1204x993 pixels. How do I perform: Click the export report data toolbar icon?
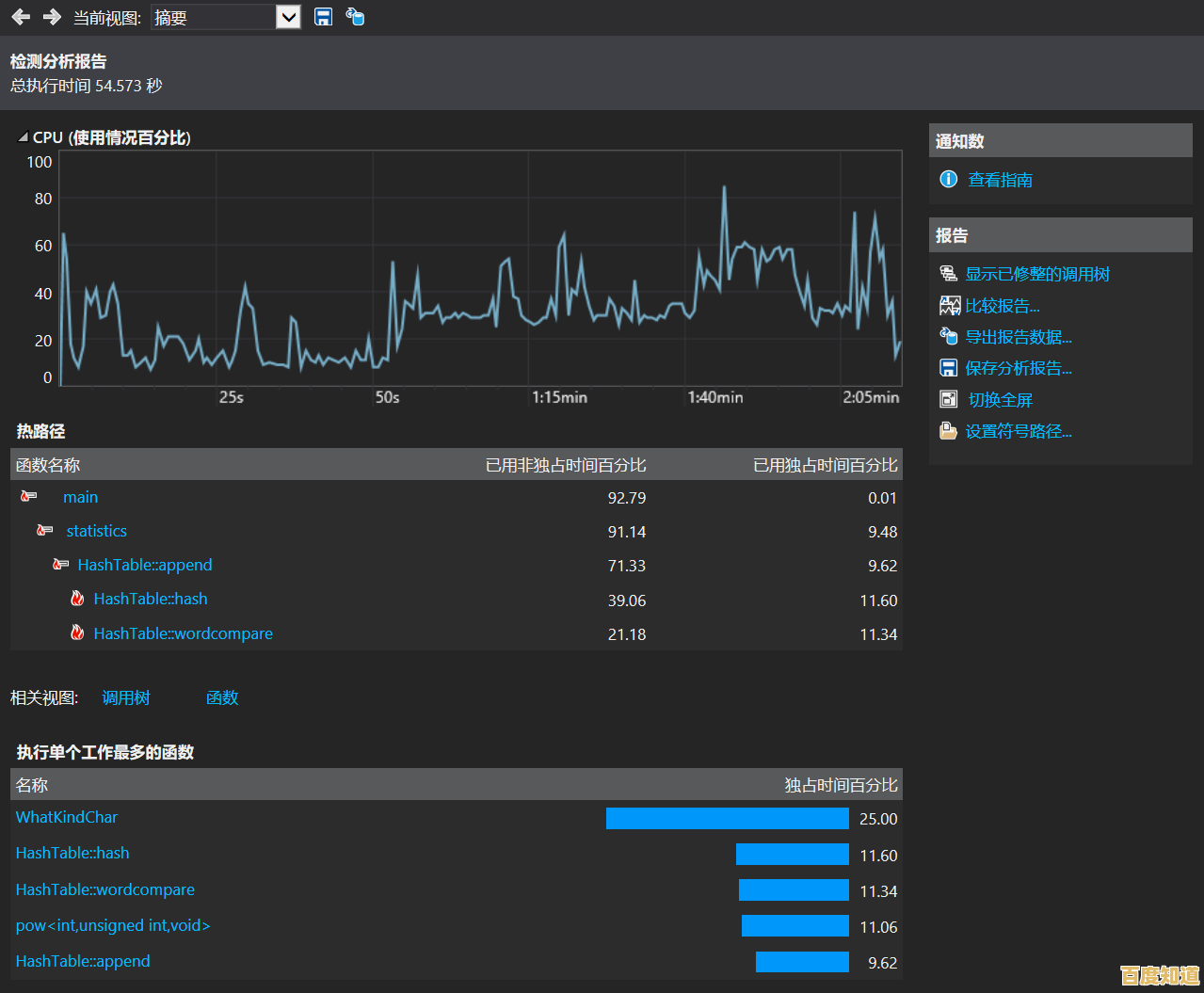coord(355,17)
